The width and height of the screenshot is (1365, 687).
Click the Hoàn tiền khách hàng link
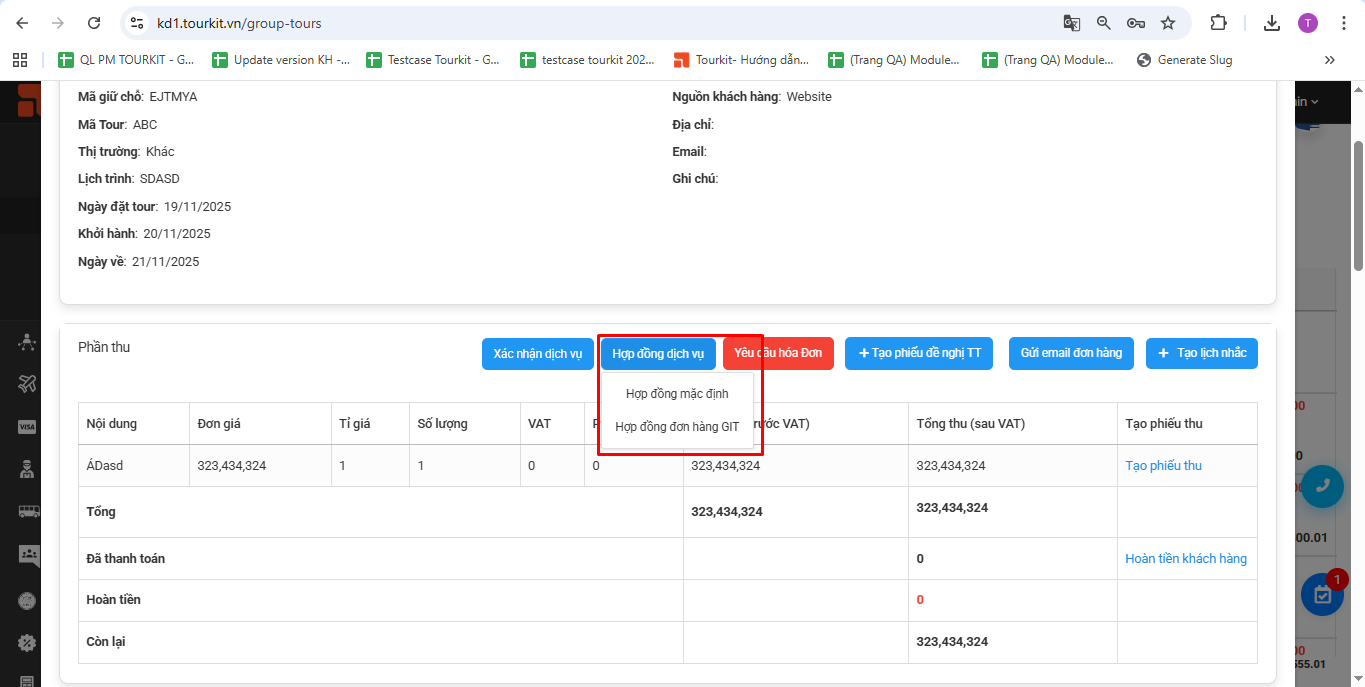[x=1185, y=559]
